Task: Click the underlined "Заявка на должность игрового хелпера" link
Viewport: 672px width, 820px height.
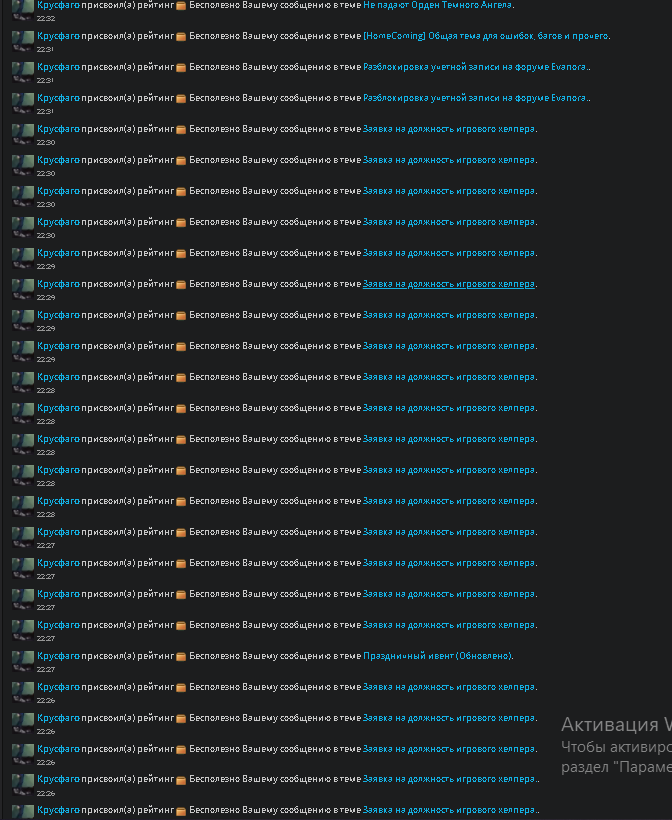Action: click(x=449, y=284)
